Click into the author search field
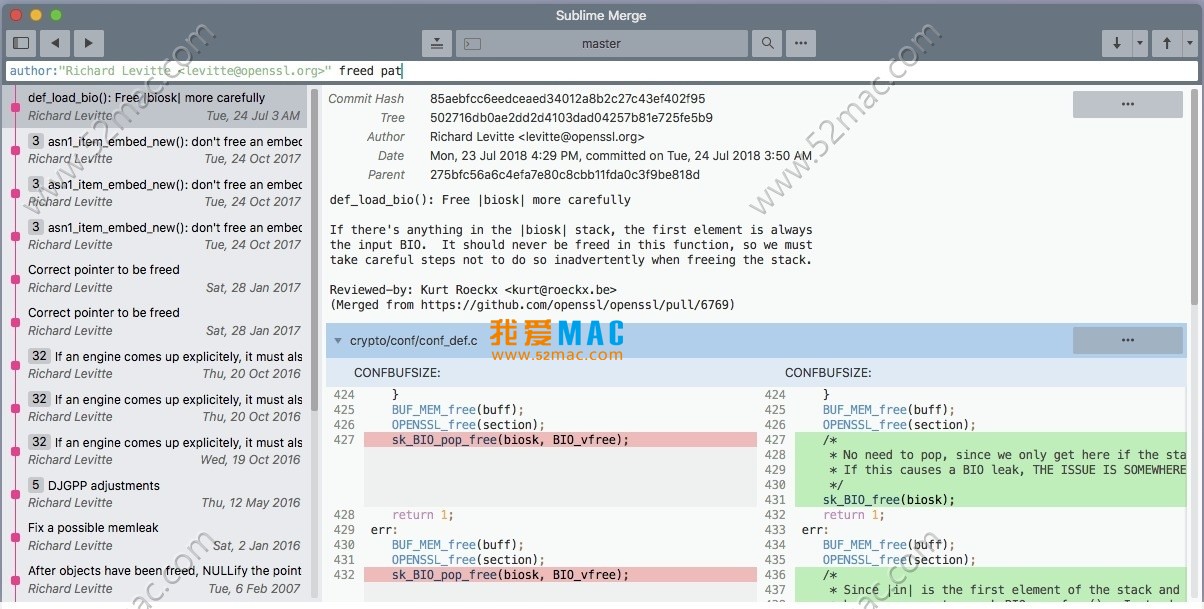 click(x=602, y=71)
